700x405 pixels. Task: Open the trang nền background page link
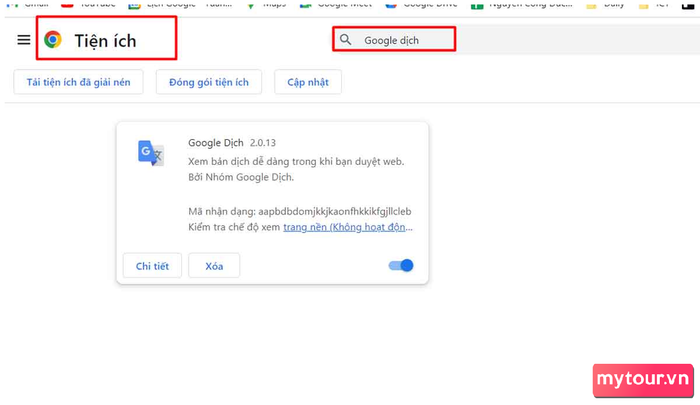348,227
